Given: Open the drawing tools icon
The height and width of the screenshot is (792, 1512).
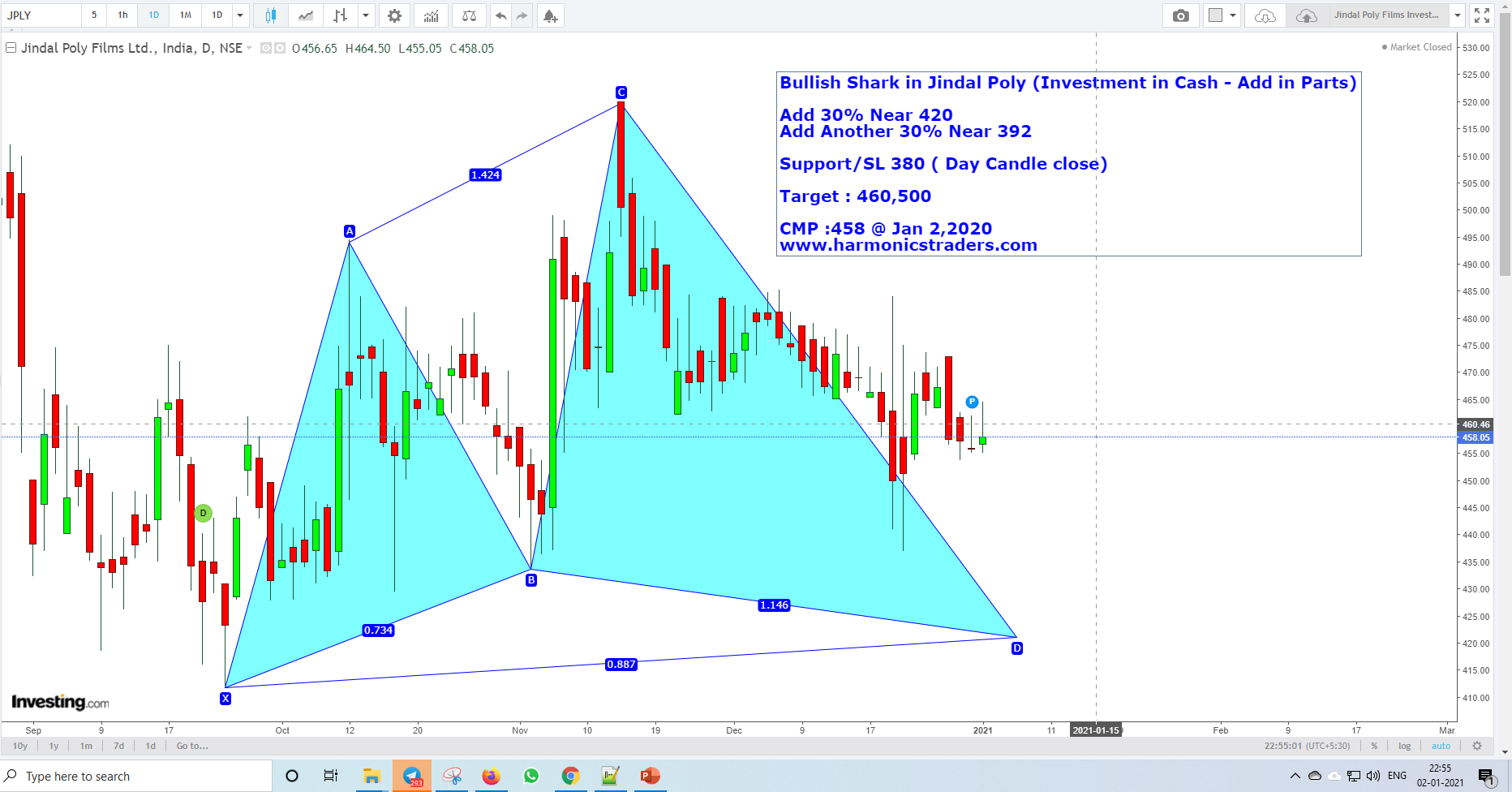Looking at the screenshot, I should [341, 15].
